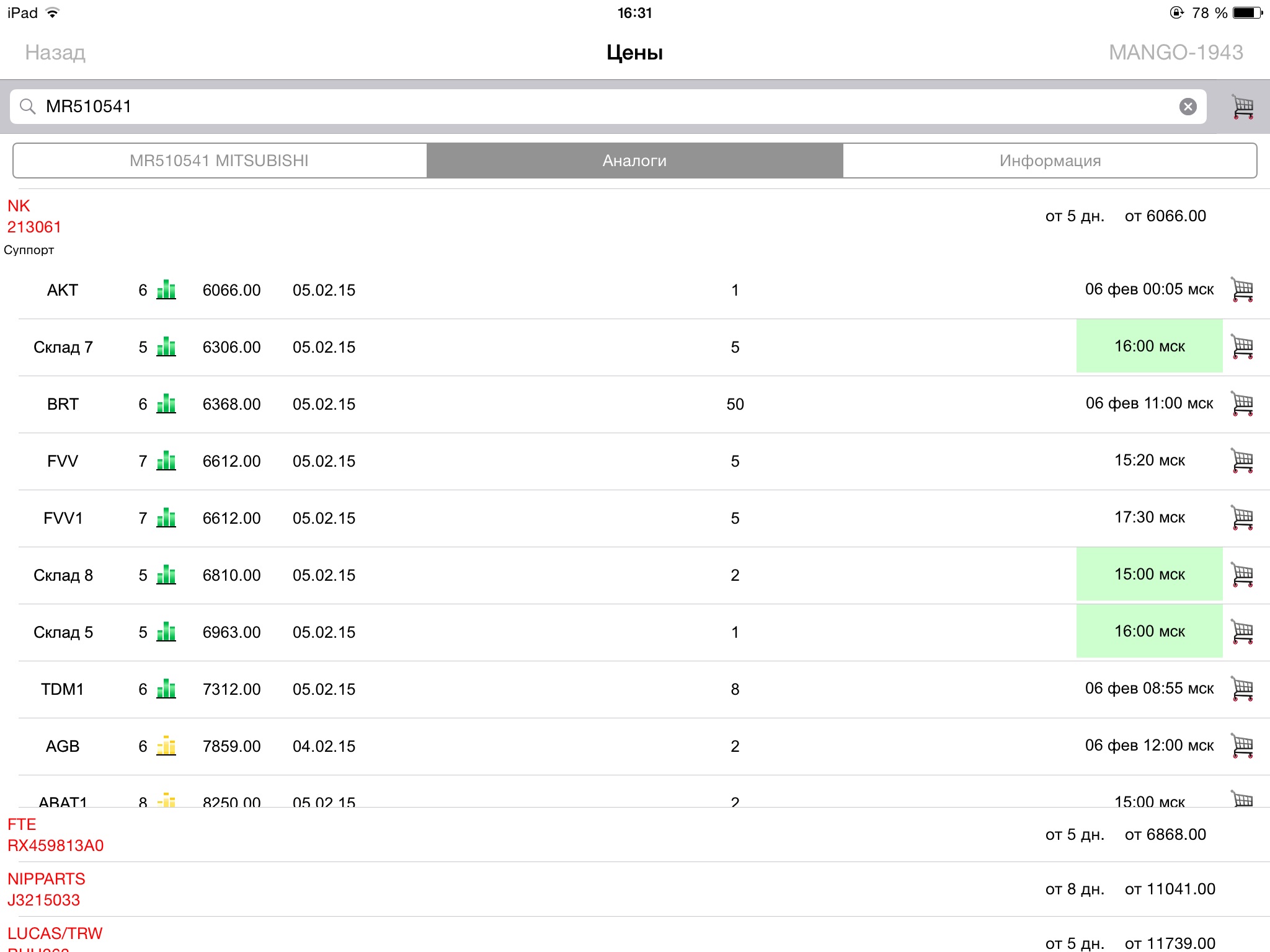The image size is (1270, 952).
Task: Select green 15:00 мск cell for Склад 8
Action: [x=1149, y=575]
